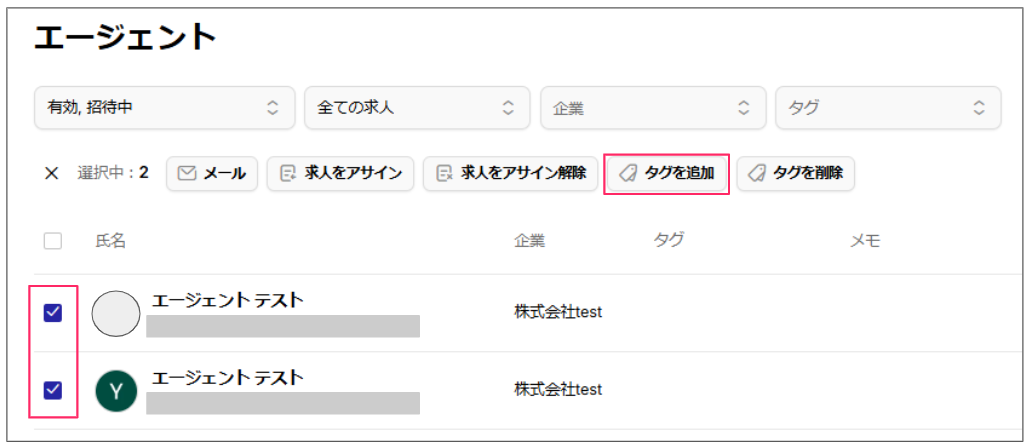Click the green Y avatar icon

click(116, 391)
